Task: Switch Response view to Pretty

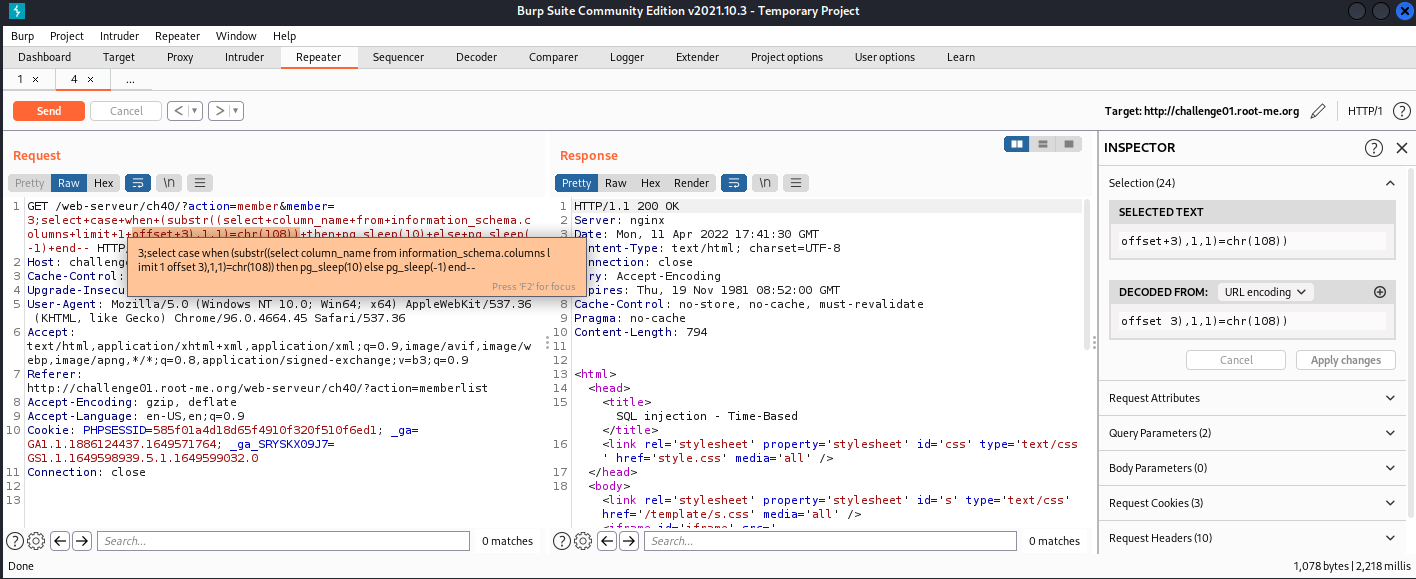Action: pyautogui.click(x=577, y=183)
